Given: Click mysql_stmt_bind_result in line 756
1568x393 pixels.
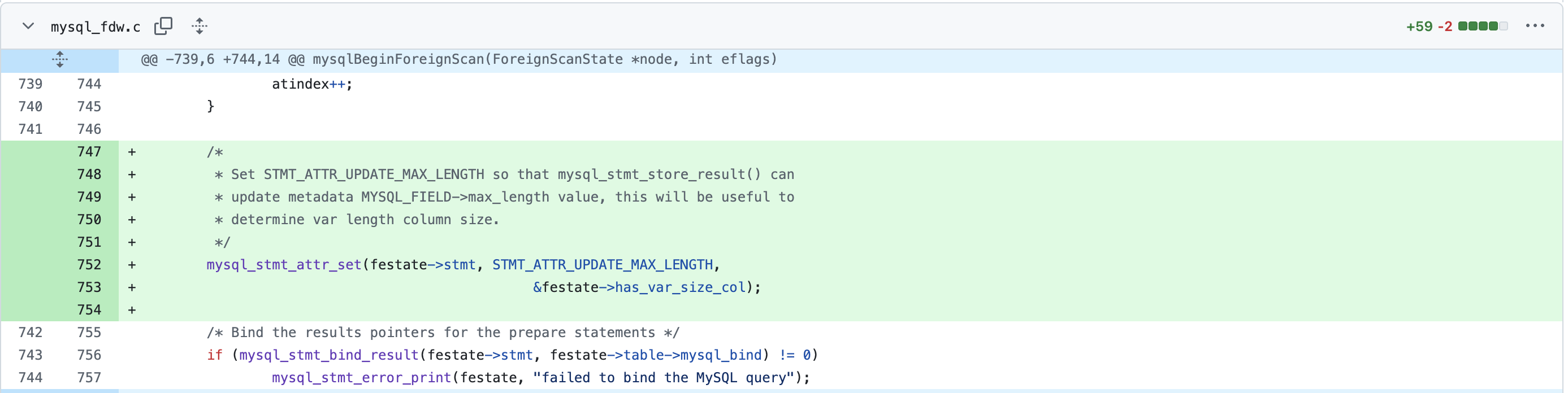Looking at the screenshot, I should click(x=329, y=355).
